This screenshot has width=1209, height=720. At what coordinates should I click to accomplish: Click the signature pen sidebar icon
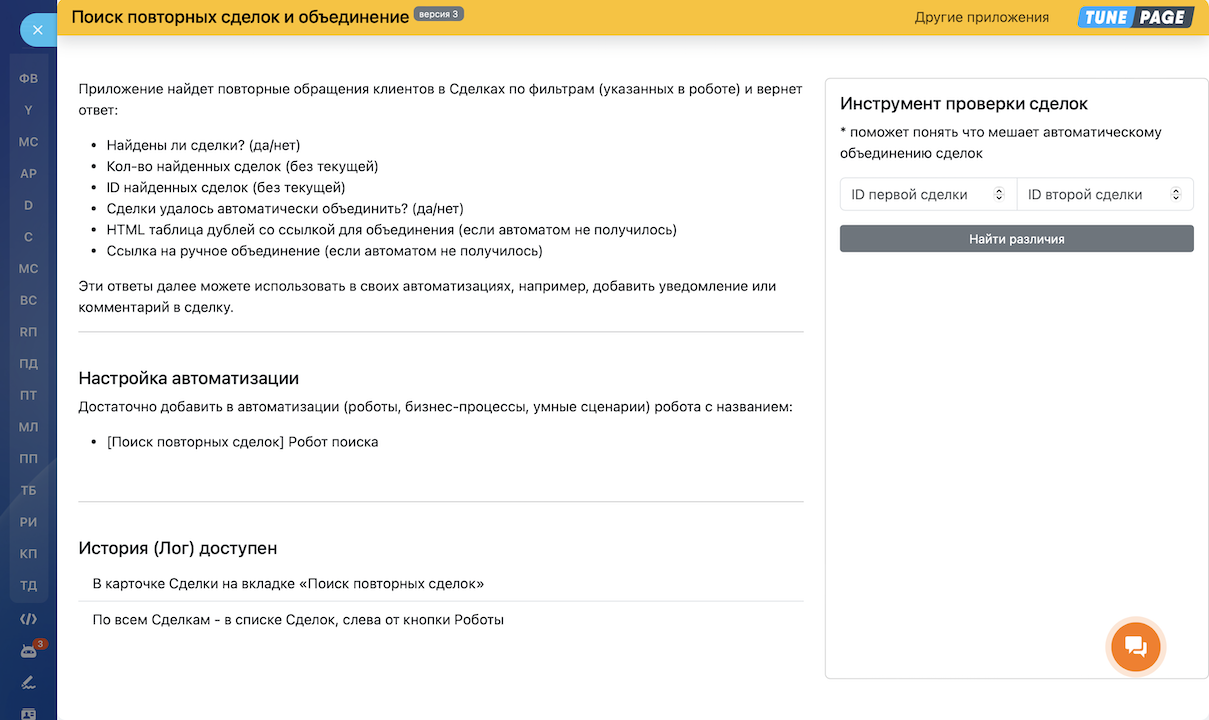pyautogui.click(x=28, y=683)
